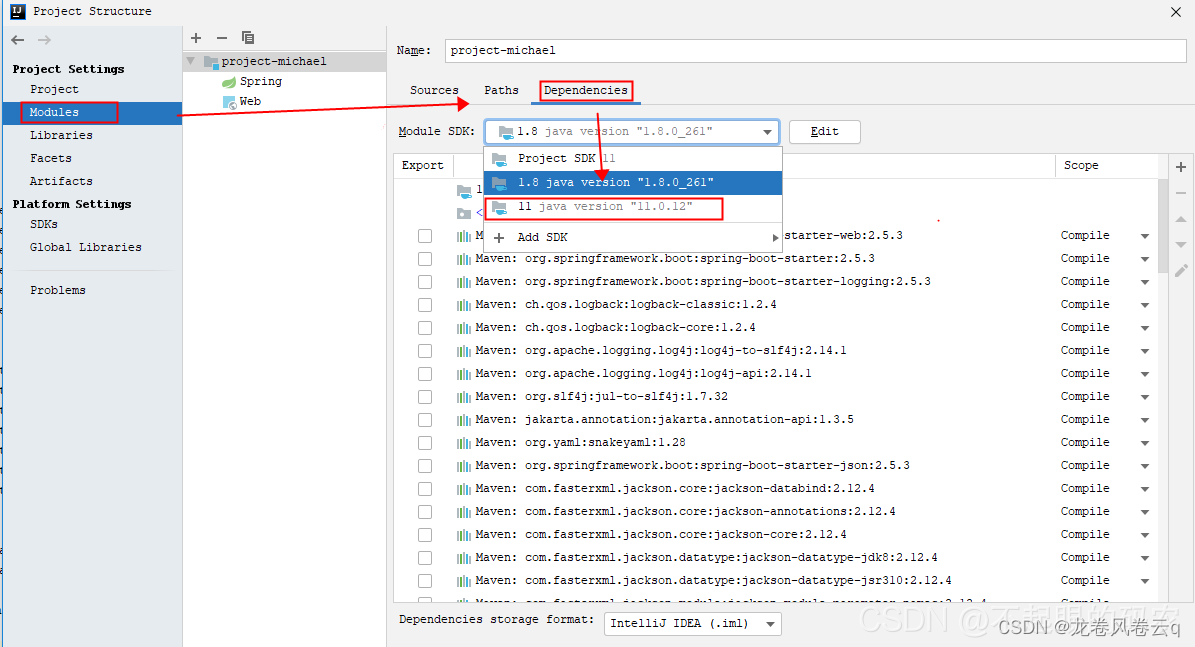Check export box for jackson-annotations:2.12.4

pos(424,512)
